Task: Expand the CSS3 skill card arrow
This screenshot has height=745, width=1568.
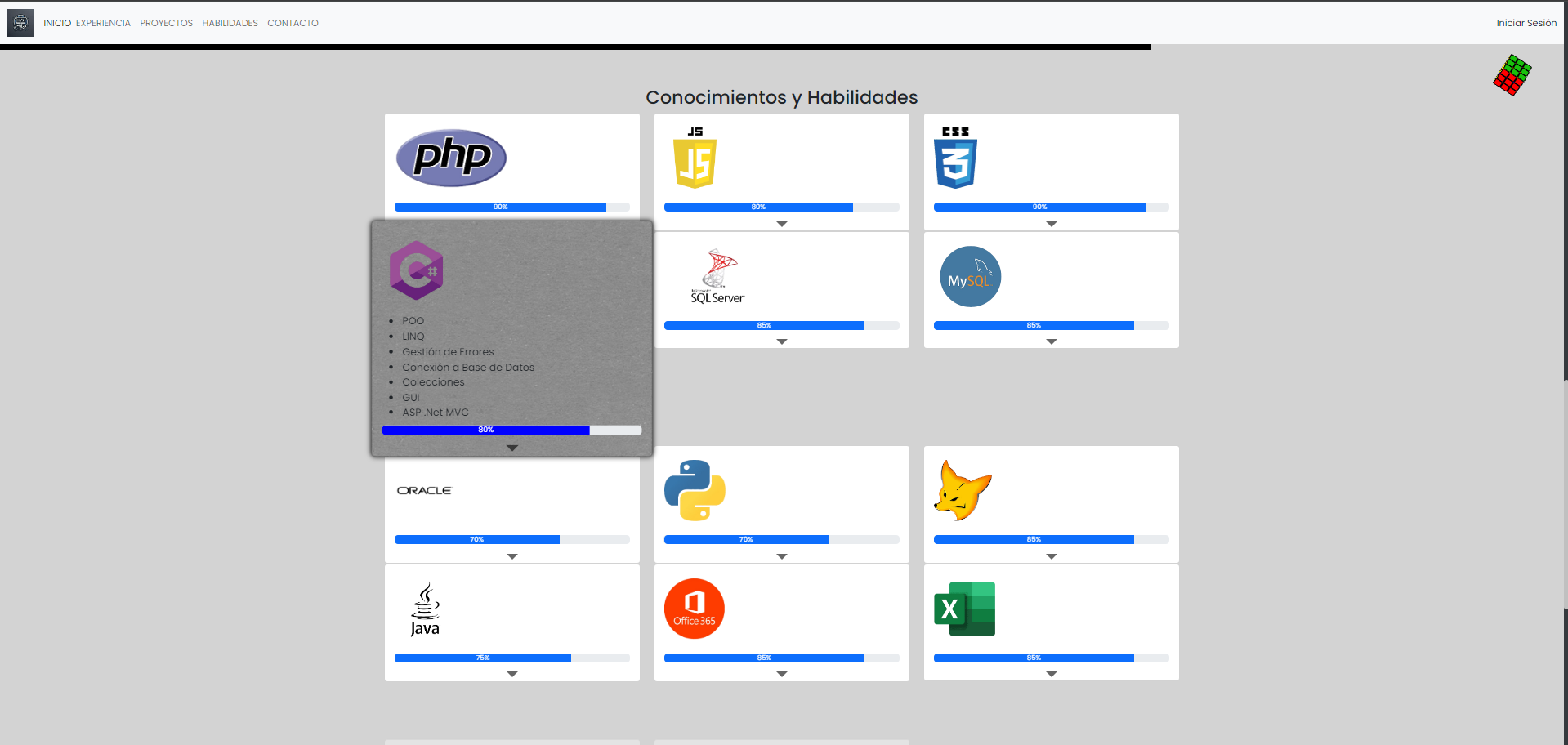Action: 1052,224
